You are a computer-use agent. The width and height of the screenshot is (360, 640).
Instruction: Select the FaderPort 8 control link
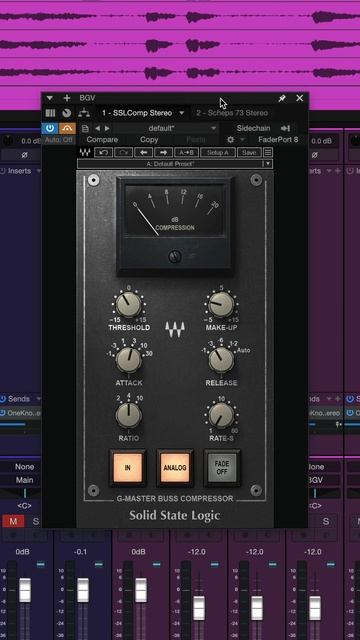pos(278,140)
